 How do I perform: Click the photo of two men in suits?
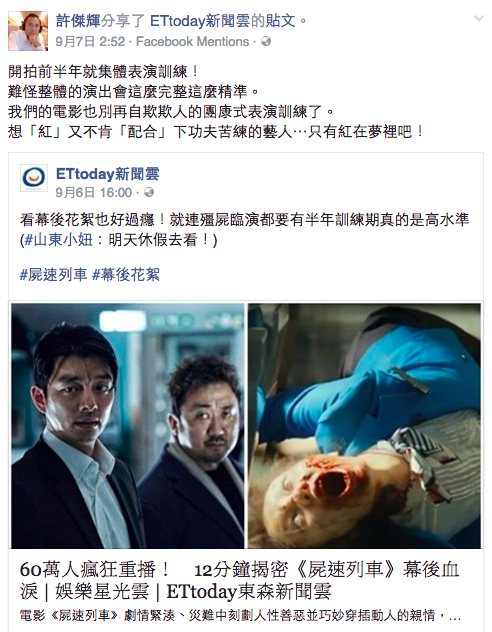coord(128,426)
